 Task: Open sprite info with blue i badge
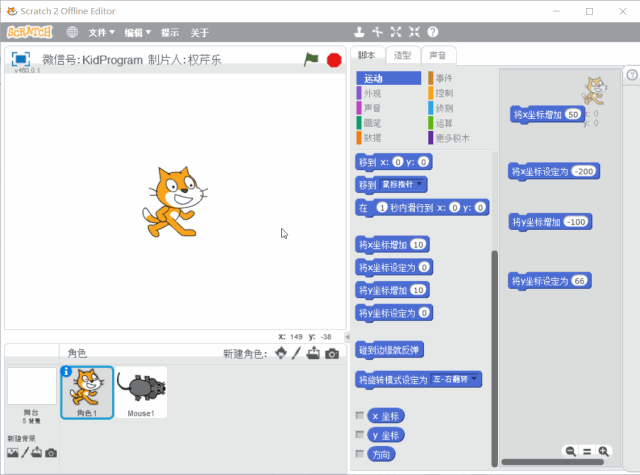coord(66,371)
